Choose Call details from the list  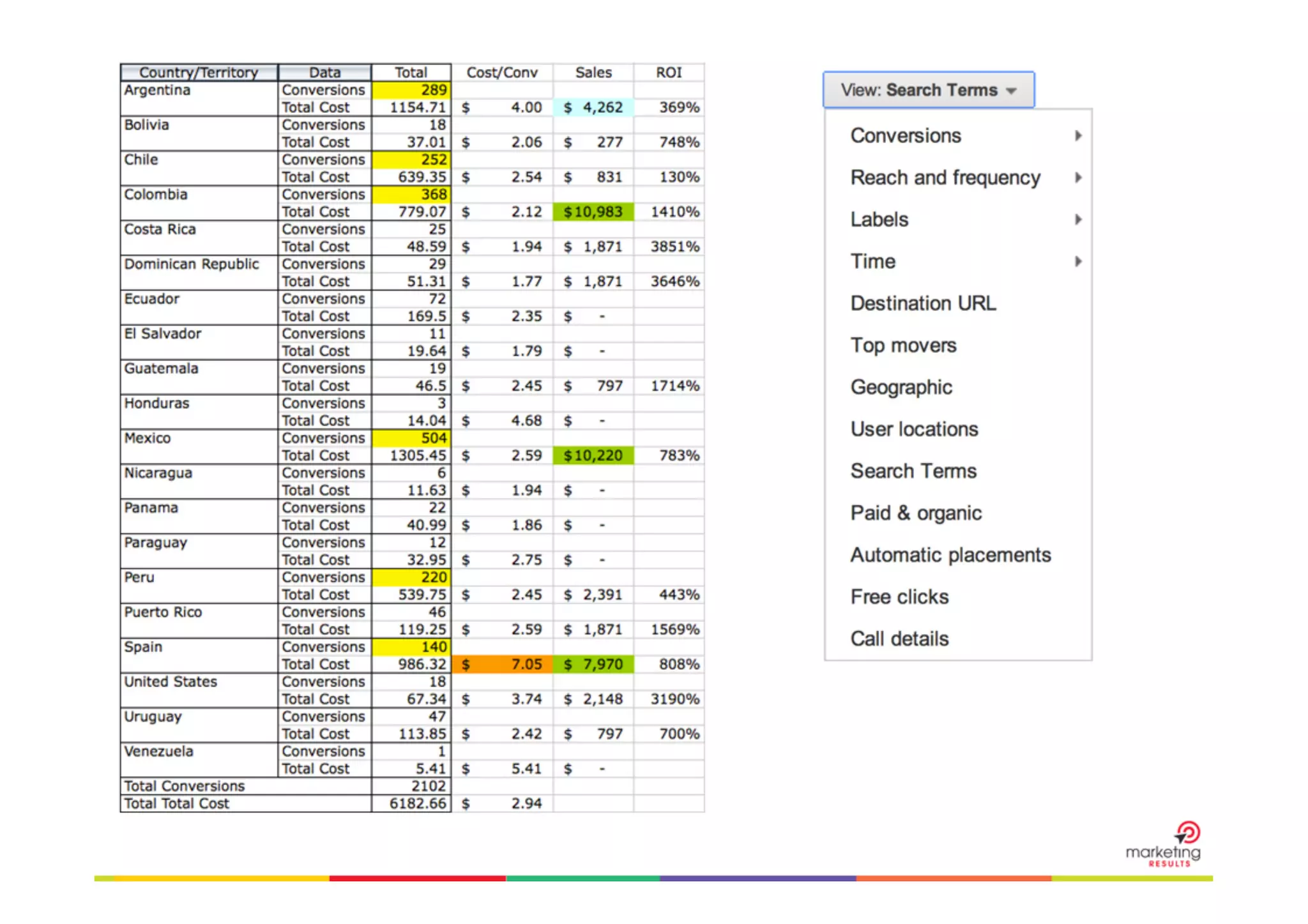coord(899,639)
